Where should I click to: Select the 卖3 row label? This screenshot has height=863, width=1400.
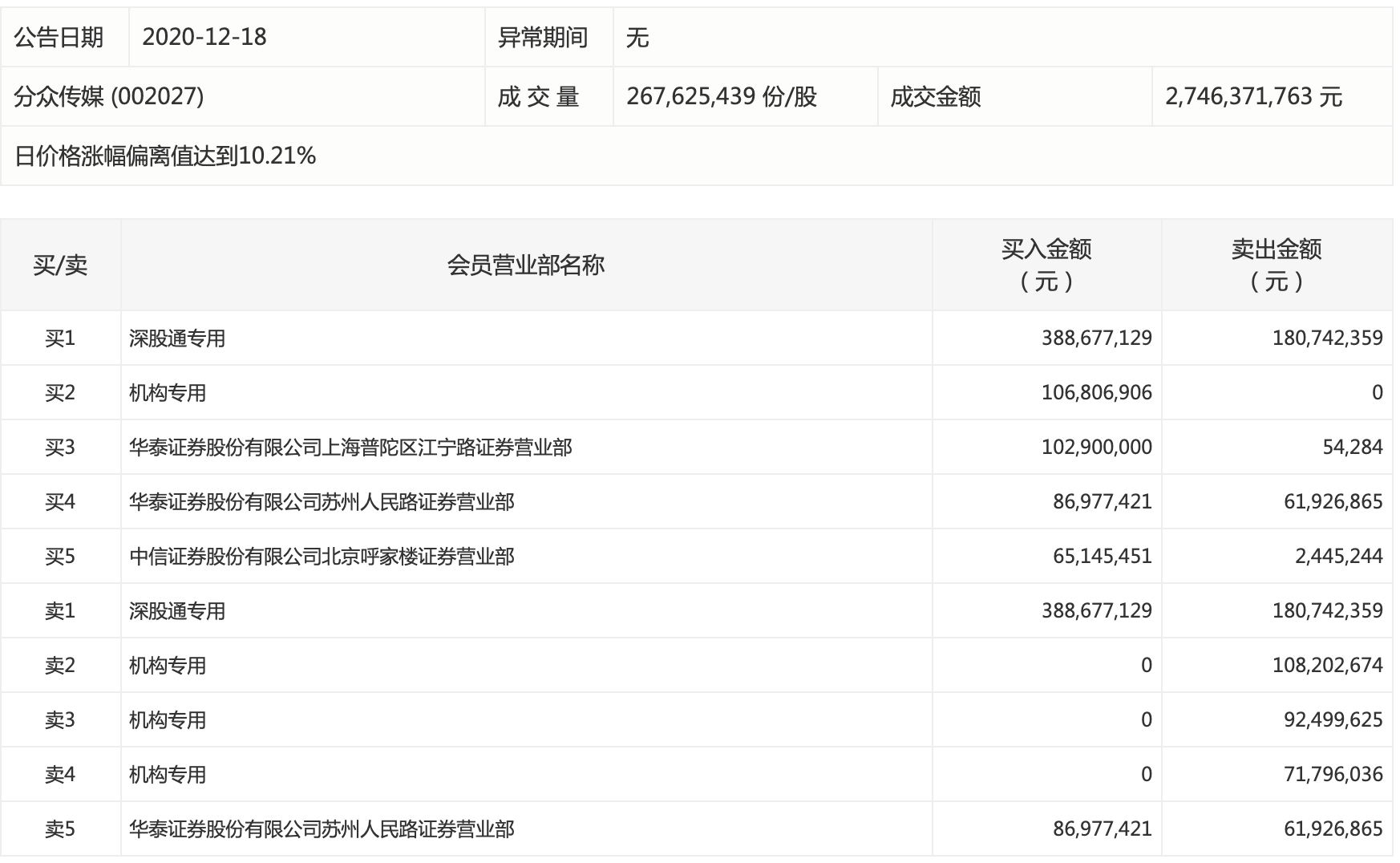60,720
